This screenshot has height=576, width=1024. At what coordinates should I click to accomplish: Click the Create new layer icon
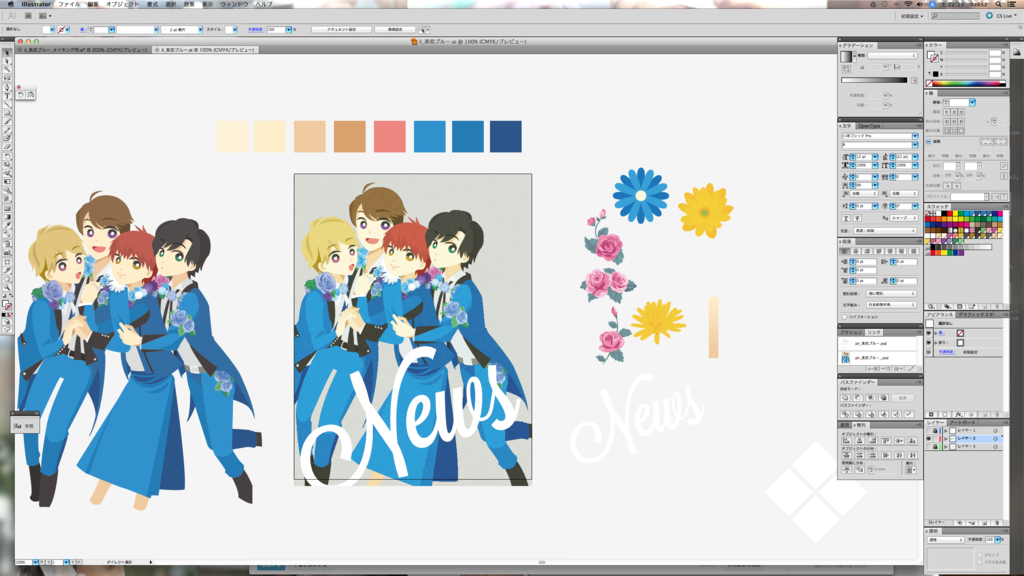(x=985, y=523)
